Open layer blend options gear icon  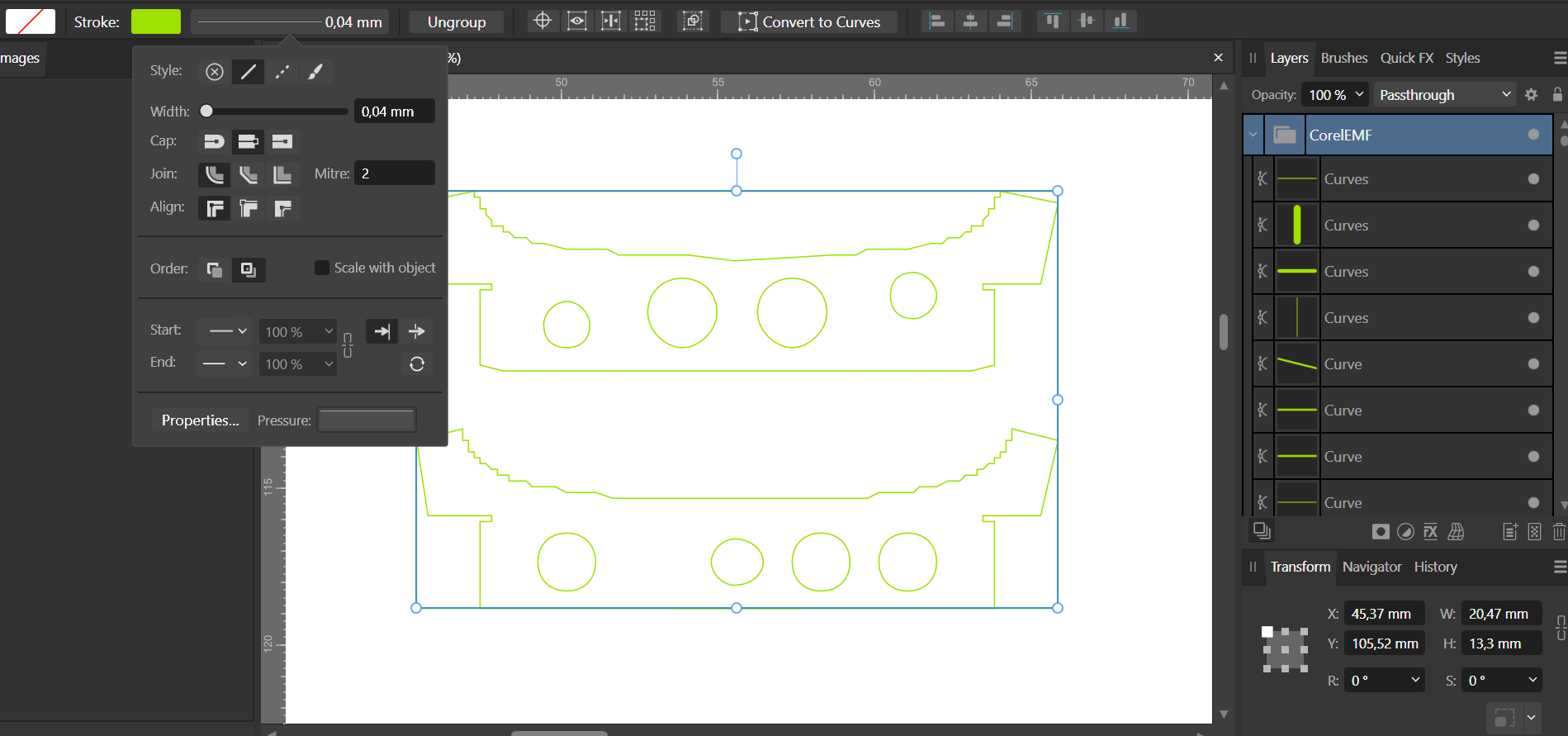[1531, 95]
